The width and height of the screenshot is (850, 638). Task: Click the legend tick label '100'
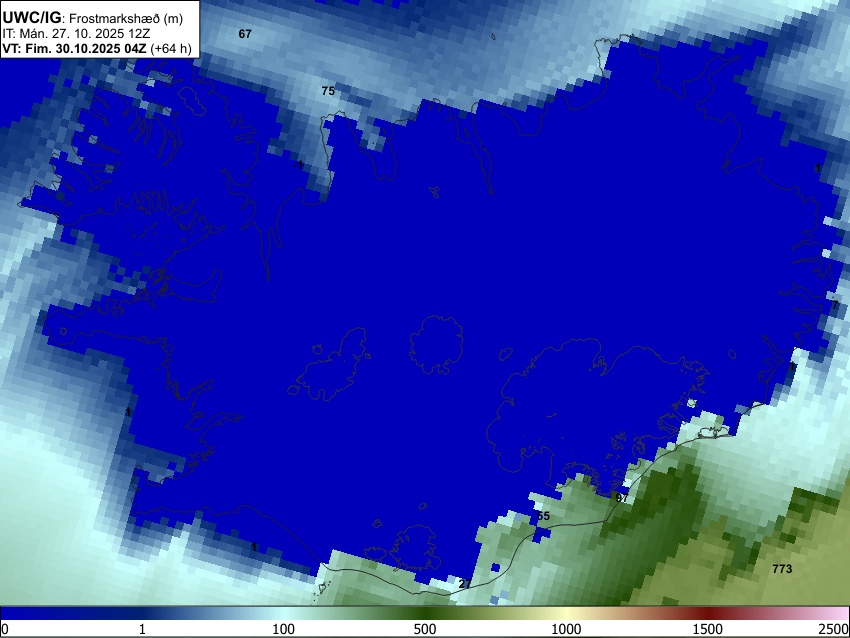pyautogui.click(x=284, y=629)
